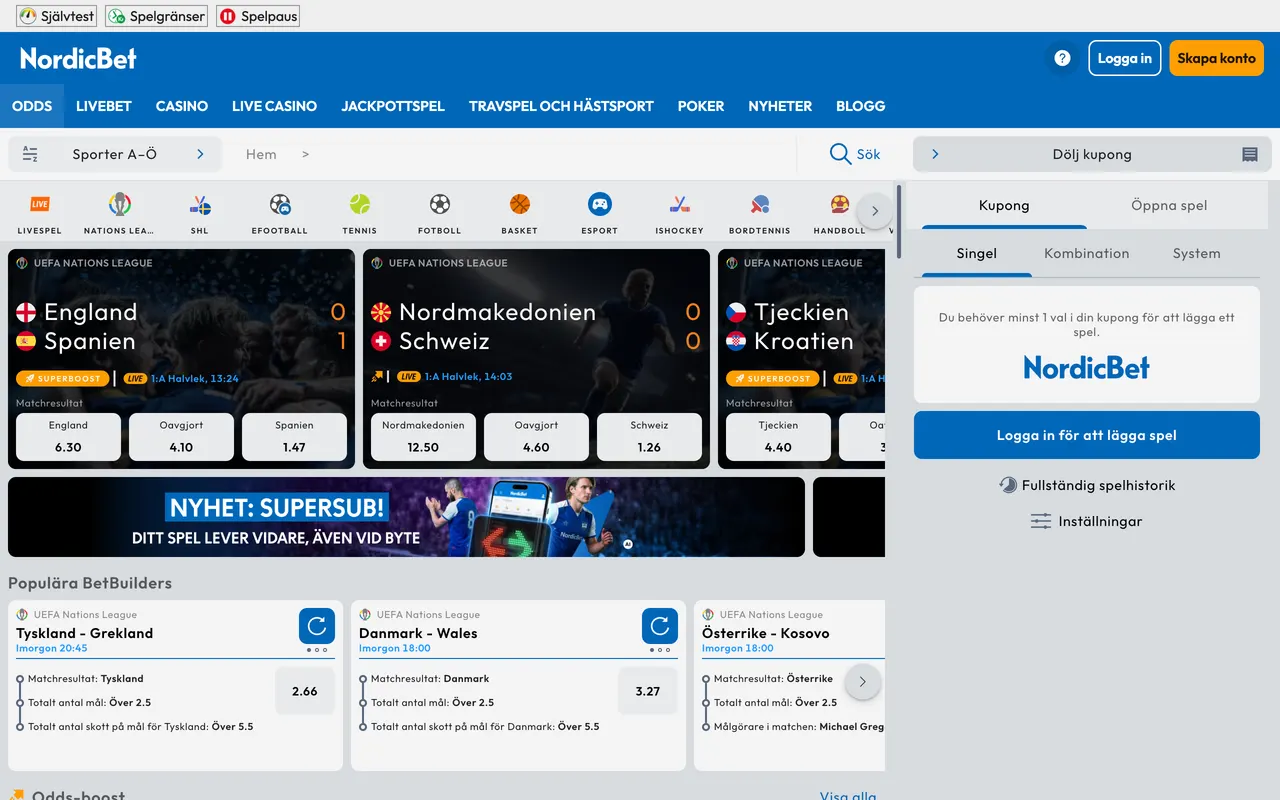Open Basket sport icon
This screenshot has width=1280, height=800.
520,214
